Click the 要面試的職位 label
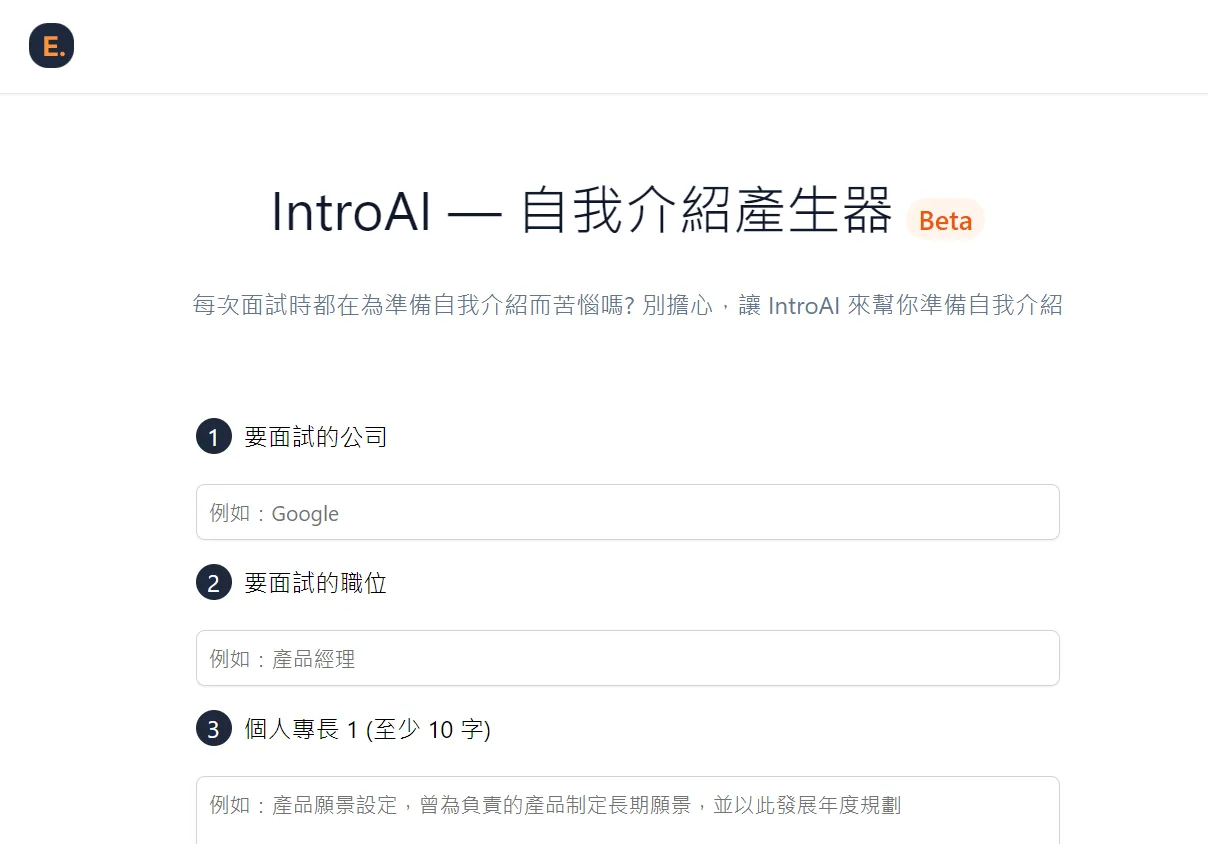Screen dimensions: 1208x844 (x=315, y=583)
